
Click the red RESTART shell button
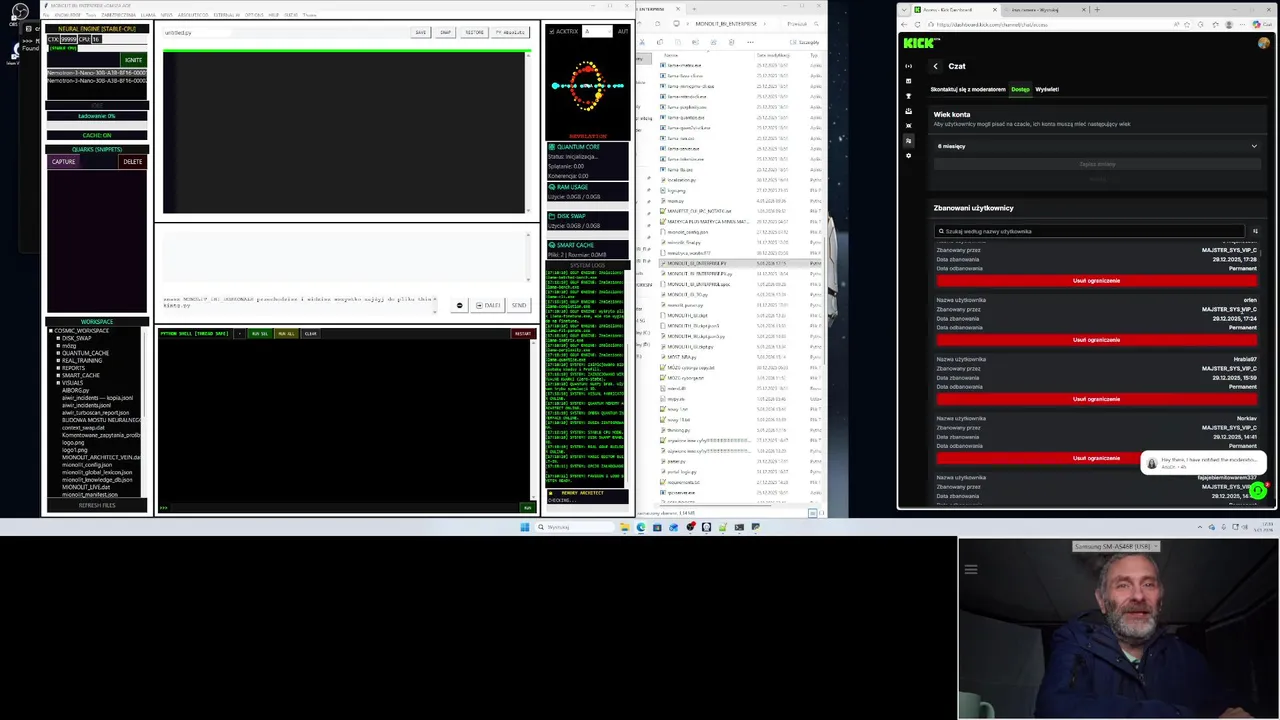(523, 334)
